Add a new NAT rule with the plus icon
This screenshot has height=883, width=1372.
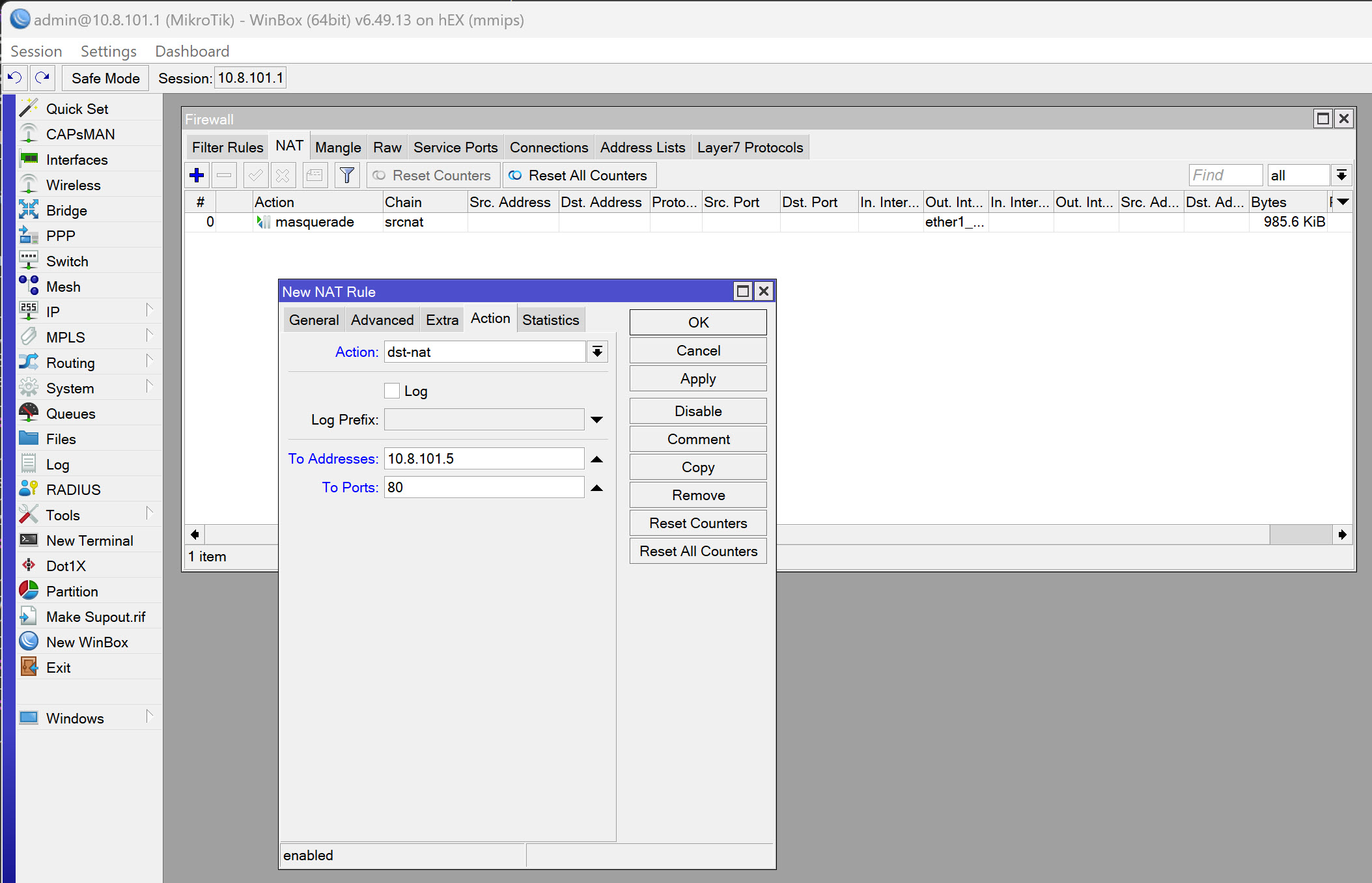point(197,175)
